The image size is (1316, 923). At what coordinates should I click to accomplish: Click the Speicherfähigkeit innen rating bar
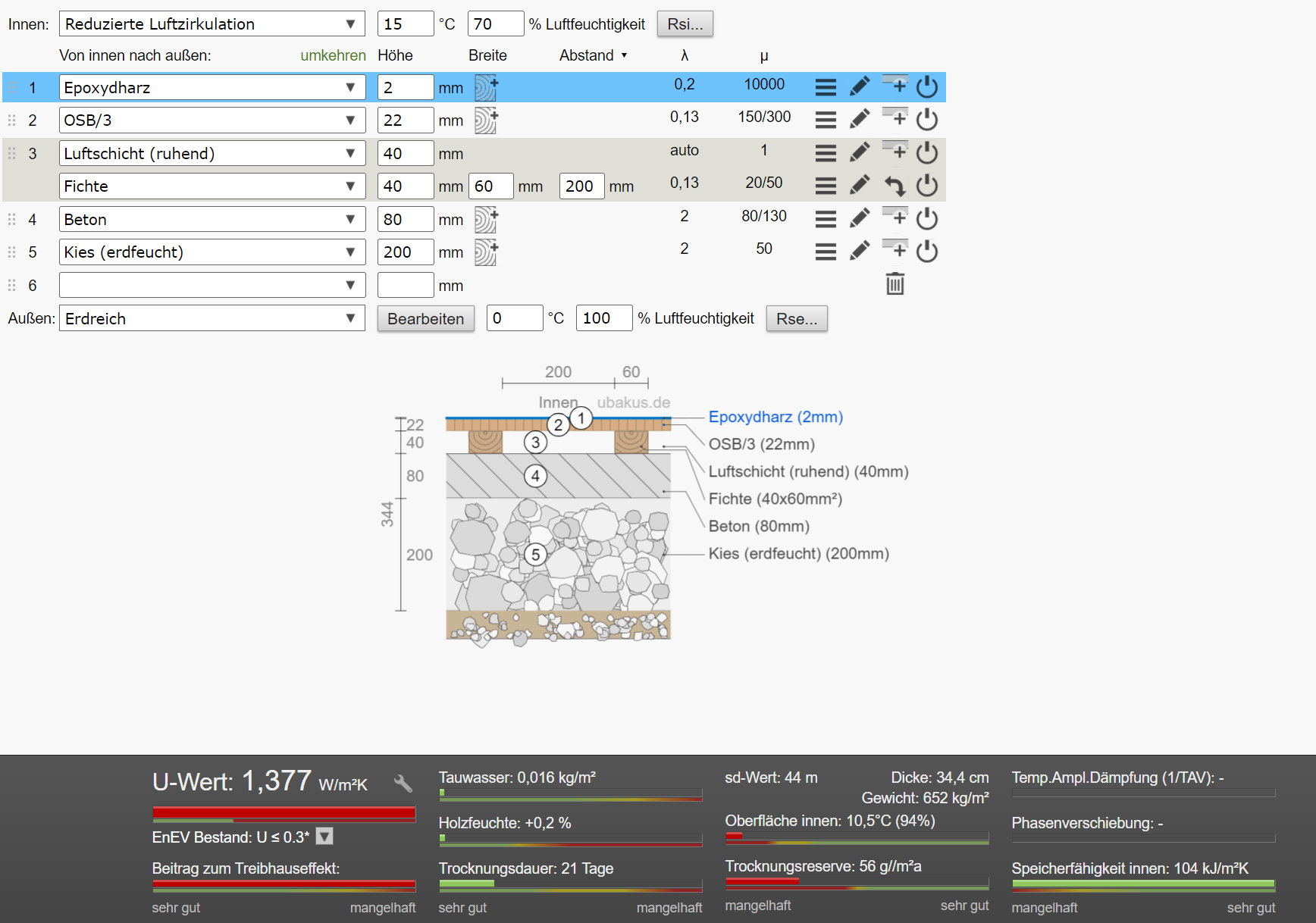pos(1143,886)
